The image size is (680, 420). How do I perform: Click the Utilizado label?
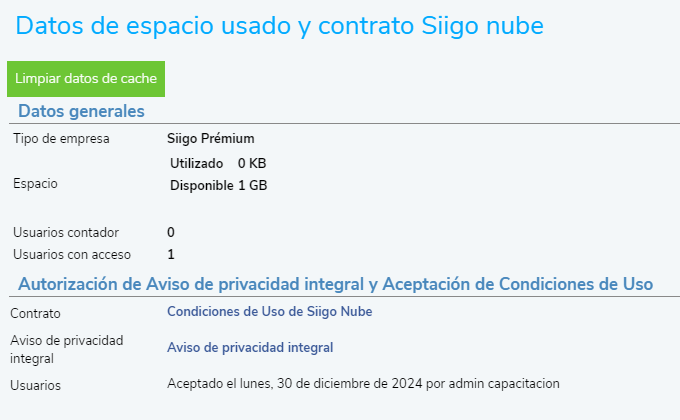(197, 163)
